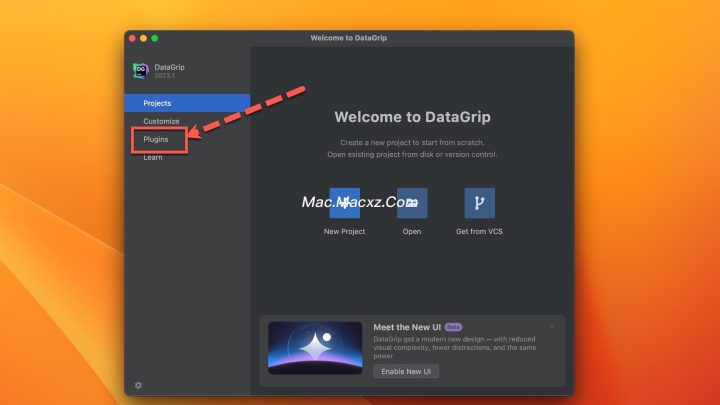Click the New Project plus icon
The width and height of the screenshot is (720, 405).
click(x=344, y=203)
